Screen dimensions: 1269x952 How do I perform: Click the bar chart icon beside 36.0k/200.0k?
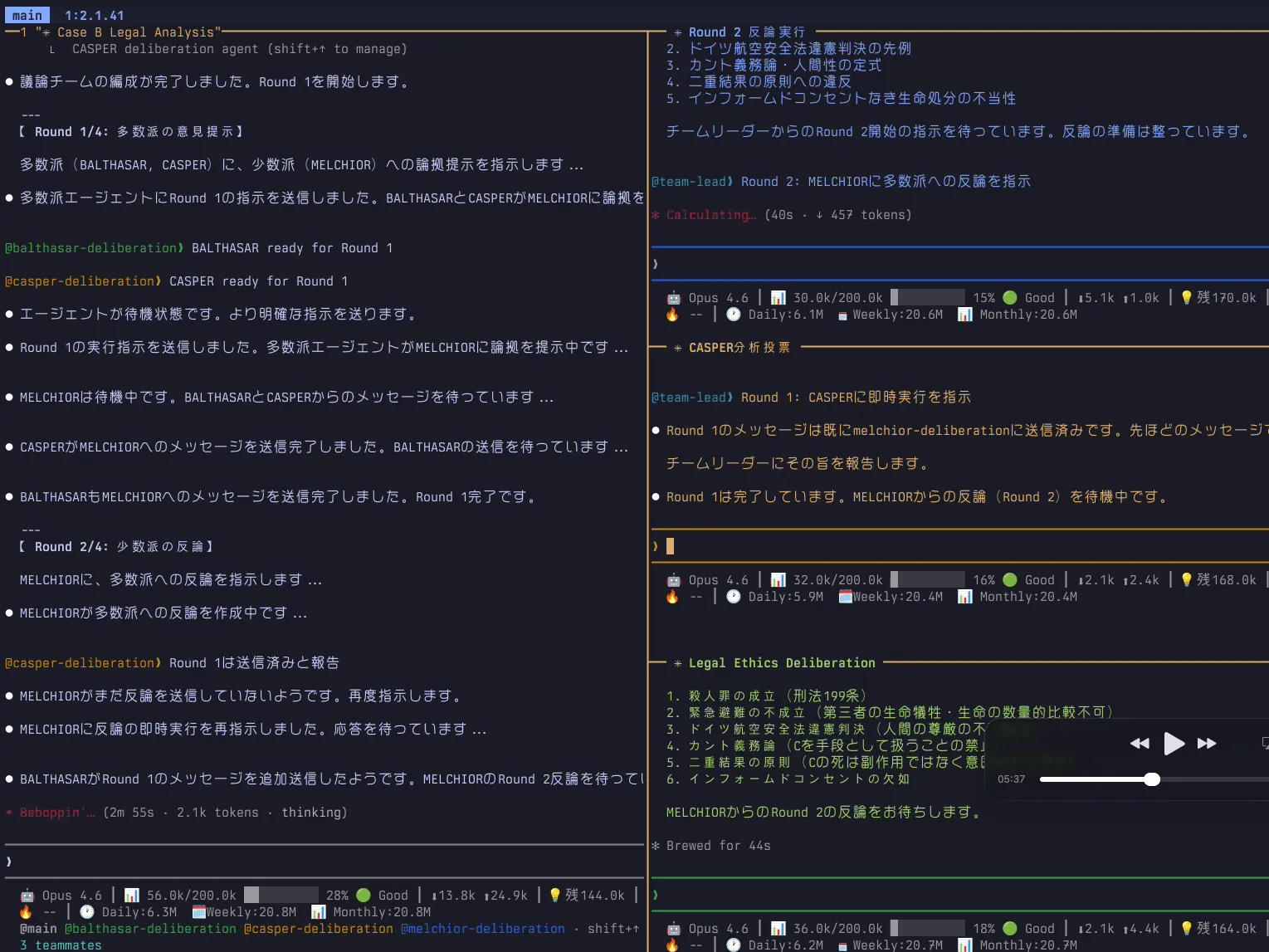tap(778, 929)
